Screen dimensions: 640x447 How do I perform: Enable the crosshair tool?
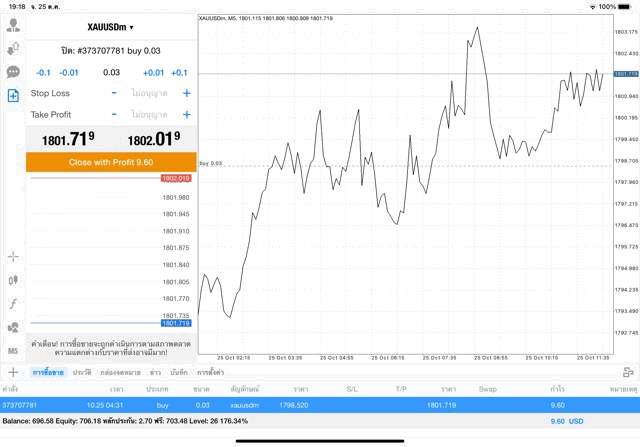click(x=13, y=257)
